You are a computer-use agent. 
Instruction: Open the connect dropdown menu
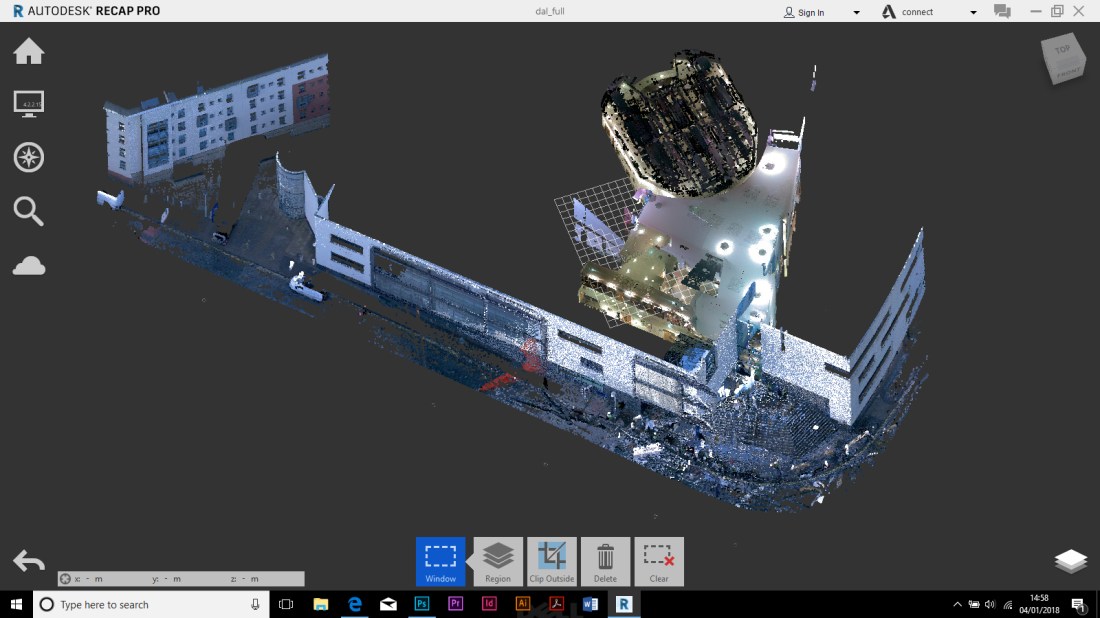[972, 11]
